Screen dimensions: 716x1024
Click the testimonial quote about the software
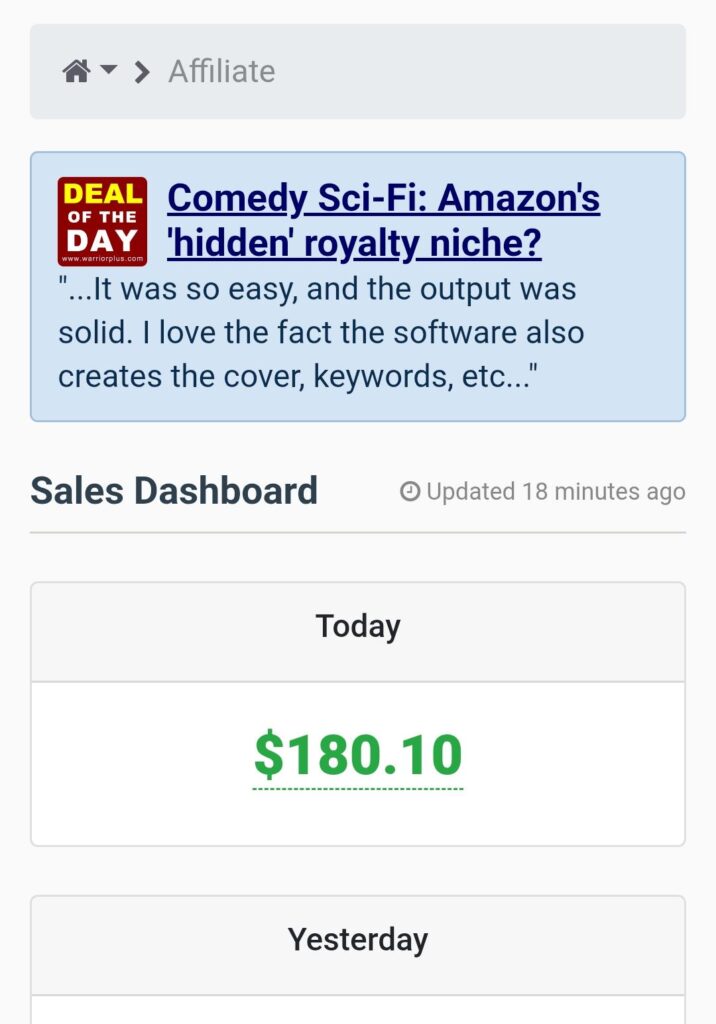tap(320, 333)
